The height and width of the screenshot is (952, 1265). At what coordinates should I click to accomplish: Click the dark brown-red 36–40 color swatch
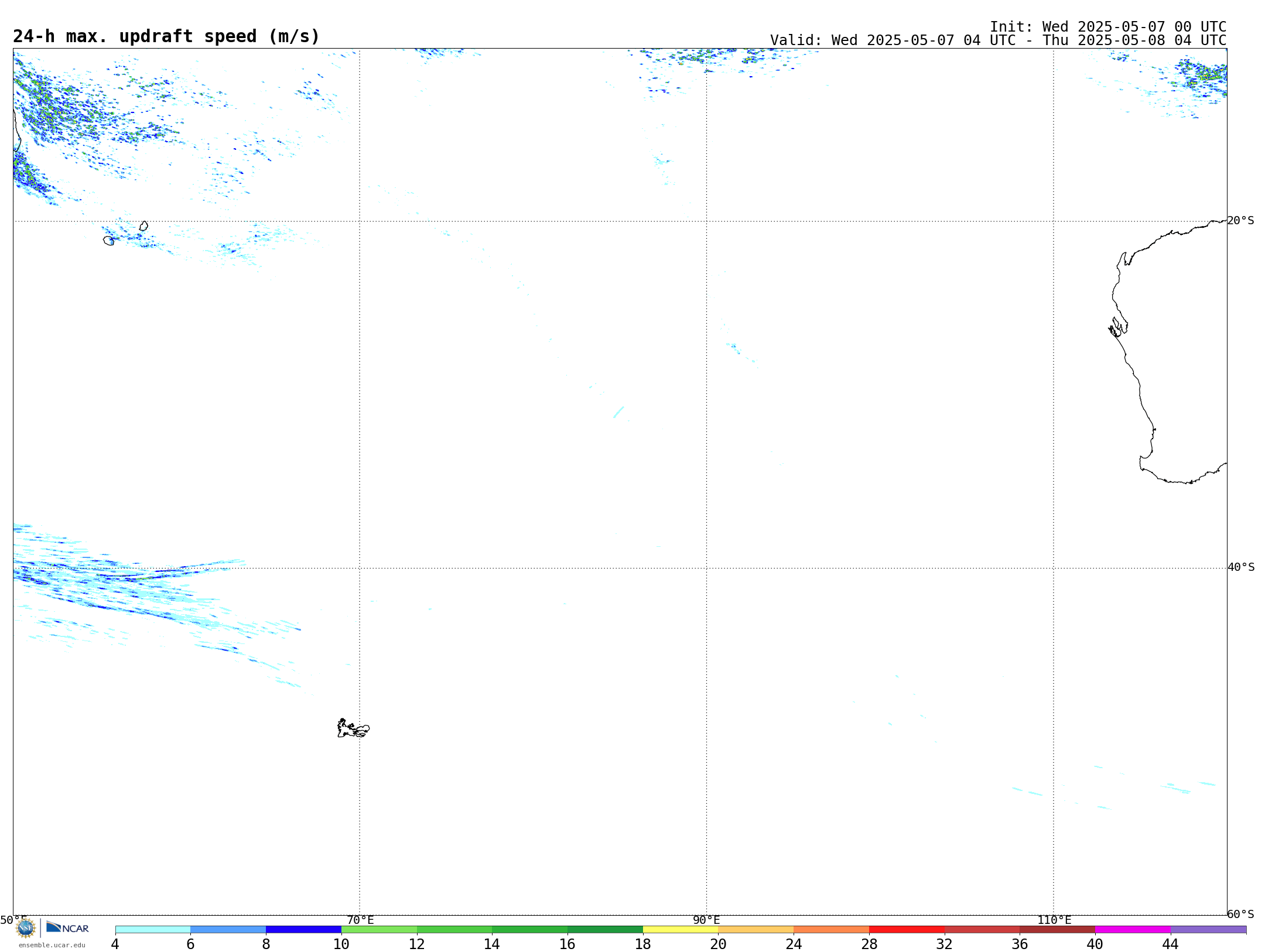coord(1058,929)
